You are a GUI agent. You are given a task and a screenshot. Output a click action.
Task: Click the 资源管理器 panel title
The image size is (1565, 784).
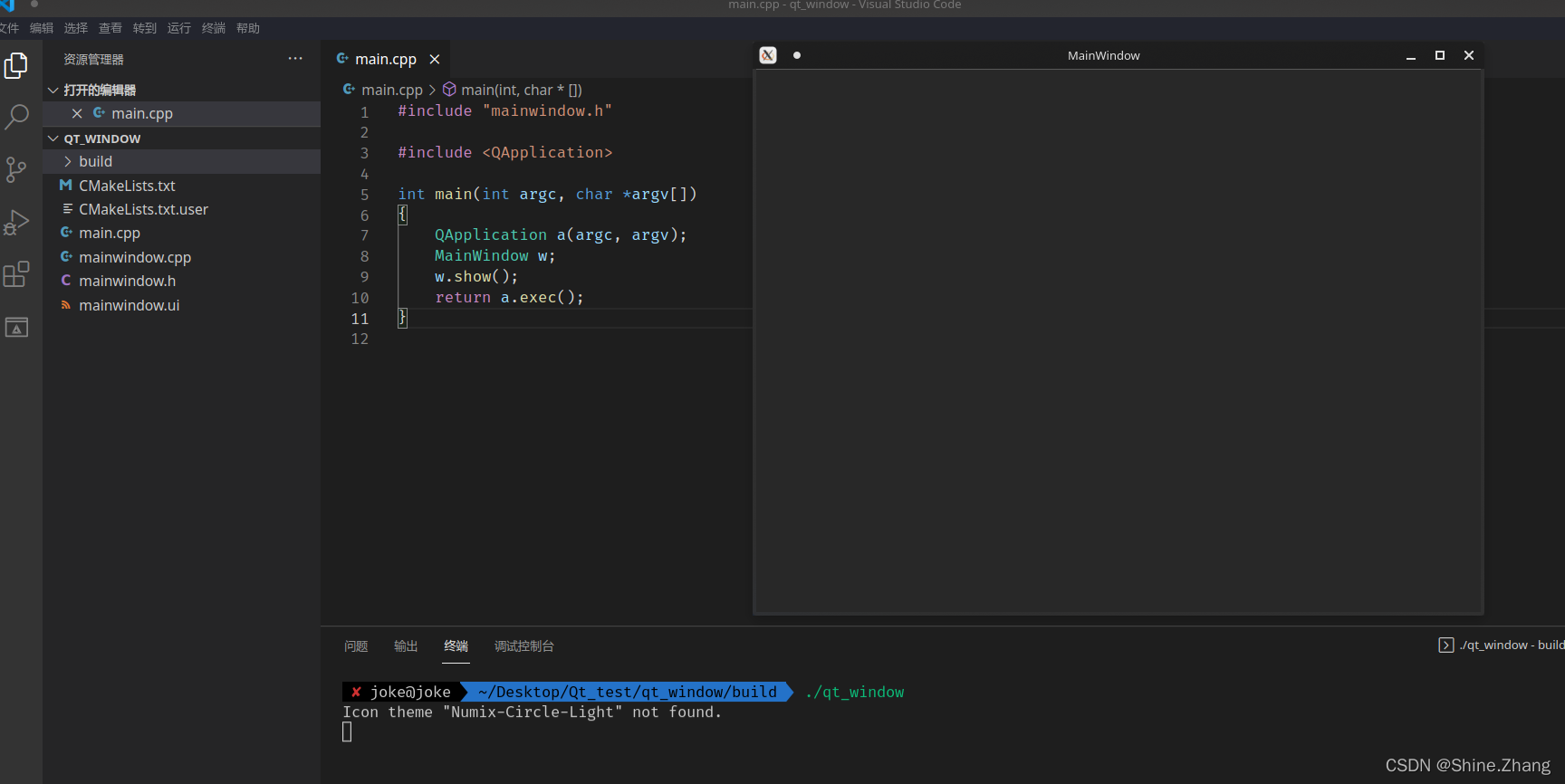tap(93, 59)
